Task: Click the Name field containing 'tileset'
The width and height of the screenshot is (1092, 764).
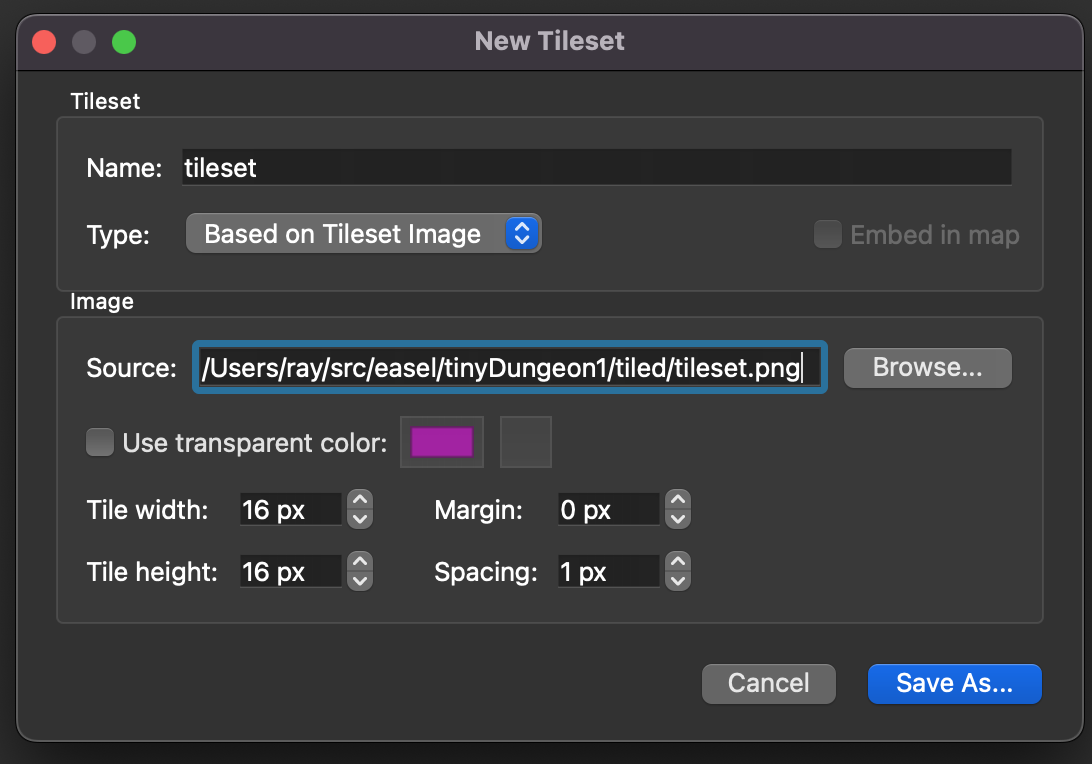Action: [597, 167]
